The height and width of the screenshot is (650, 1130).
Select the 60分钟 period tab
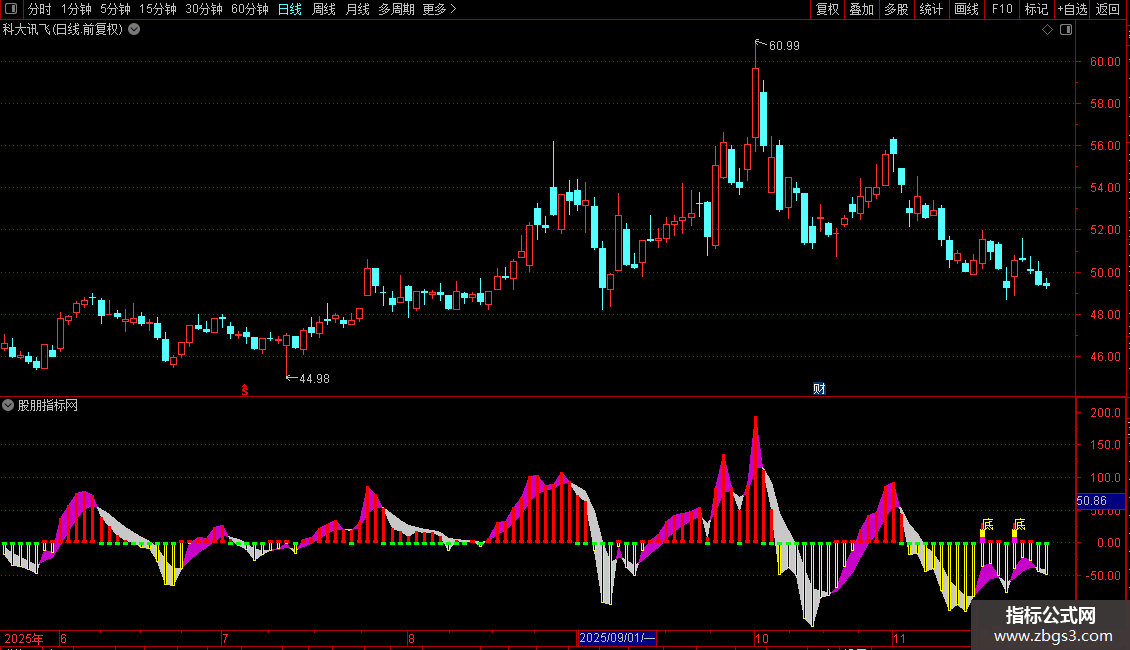(249, 9)
